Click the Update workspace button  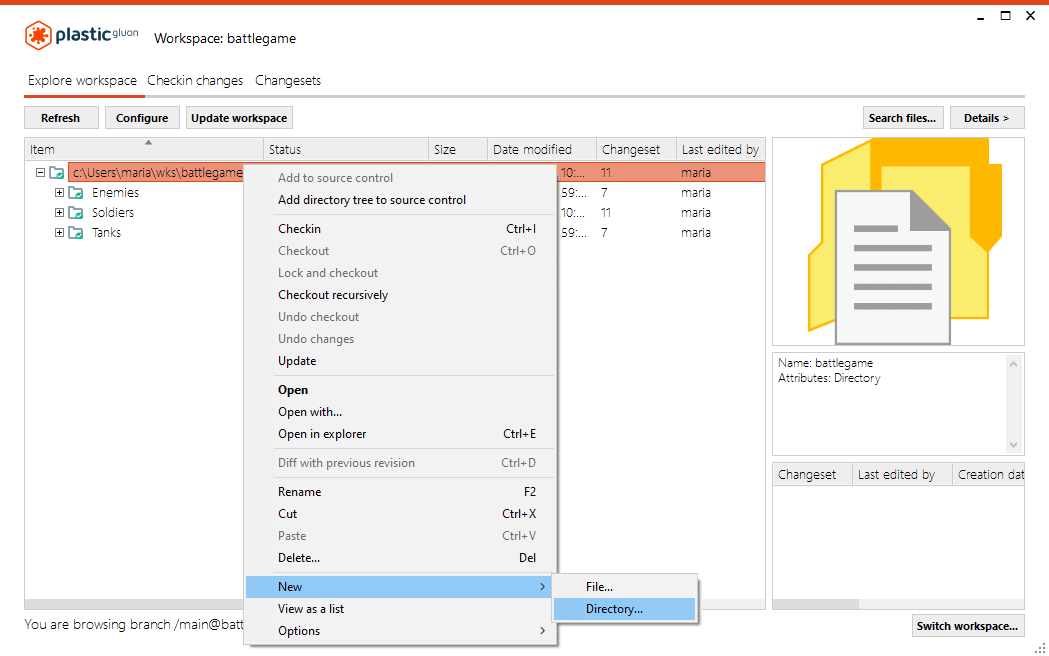(x=239, y=118)
